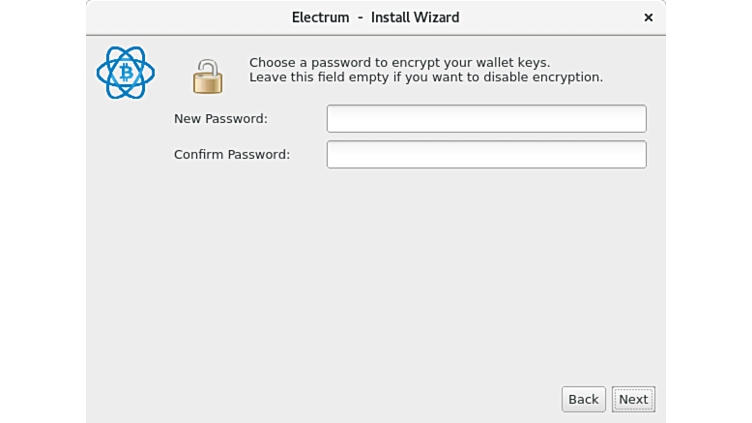This screenshot has width=752, height=423.
Task: Click the Electrum Bitcoin atom logo
Action: pos(125,73)
